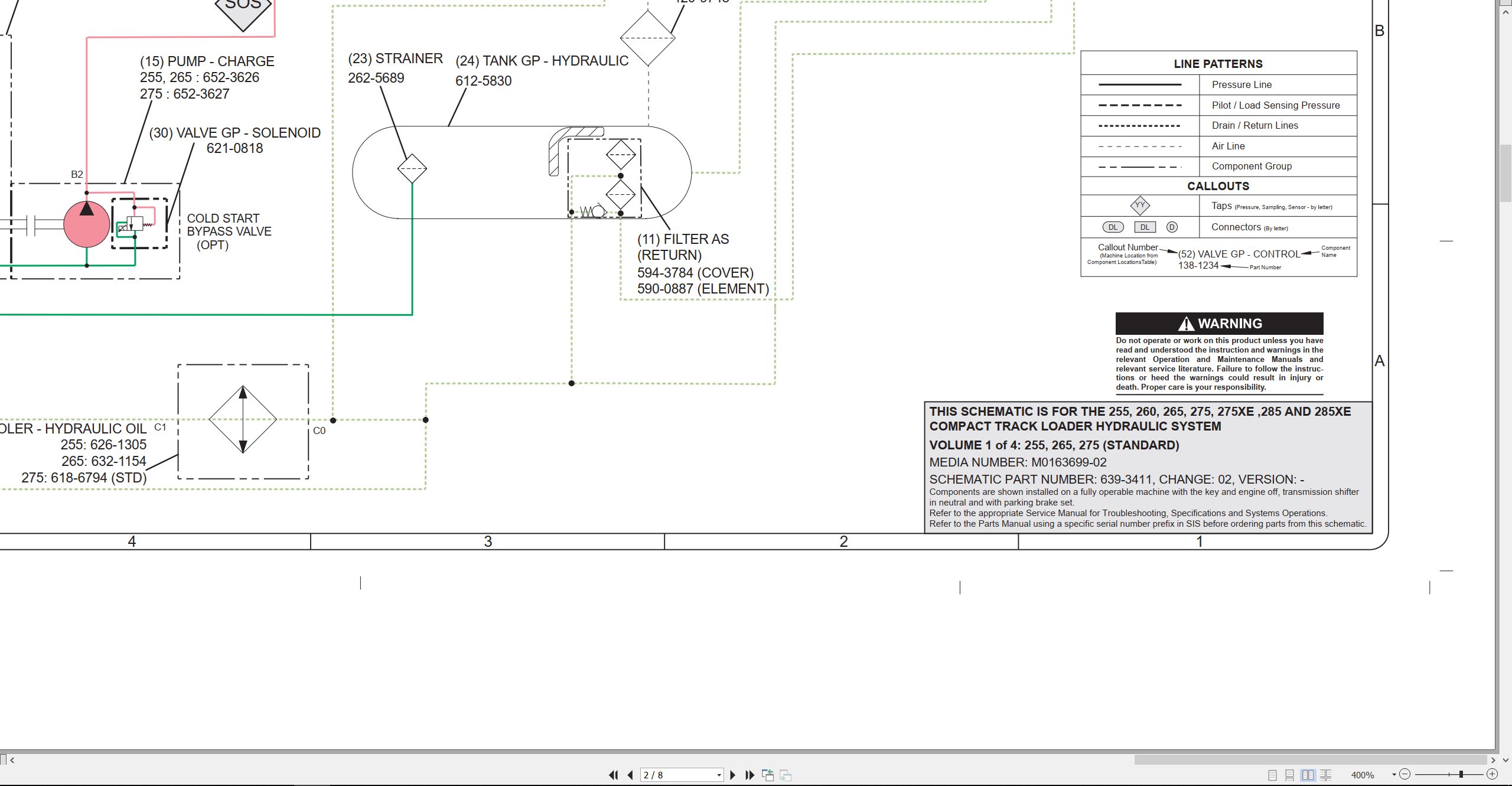
Task: Click the '275 : 652-3627' pump part number
Action: coord(184,94)
